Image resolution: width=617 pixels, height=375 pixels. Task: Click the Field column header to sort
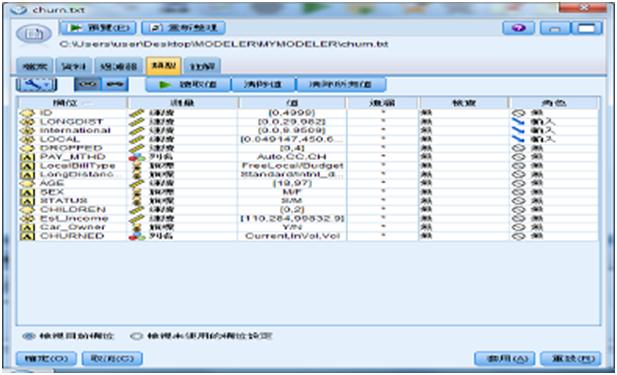pos(72,103)
